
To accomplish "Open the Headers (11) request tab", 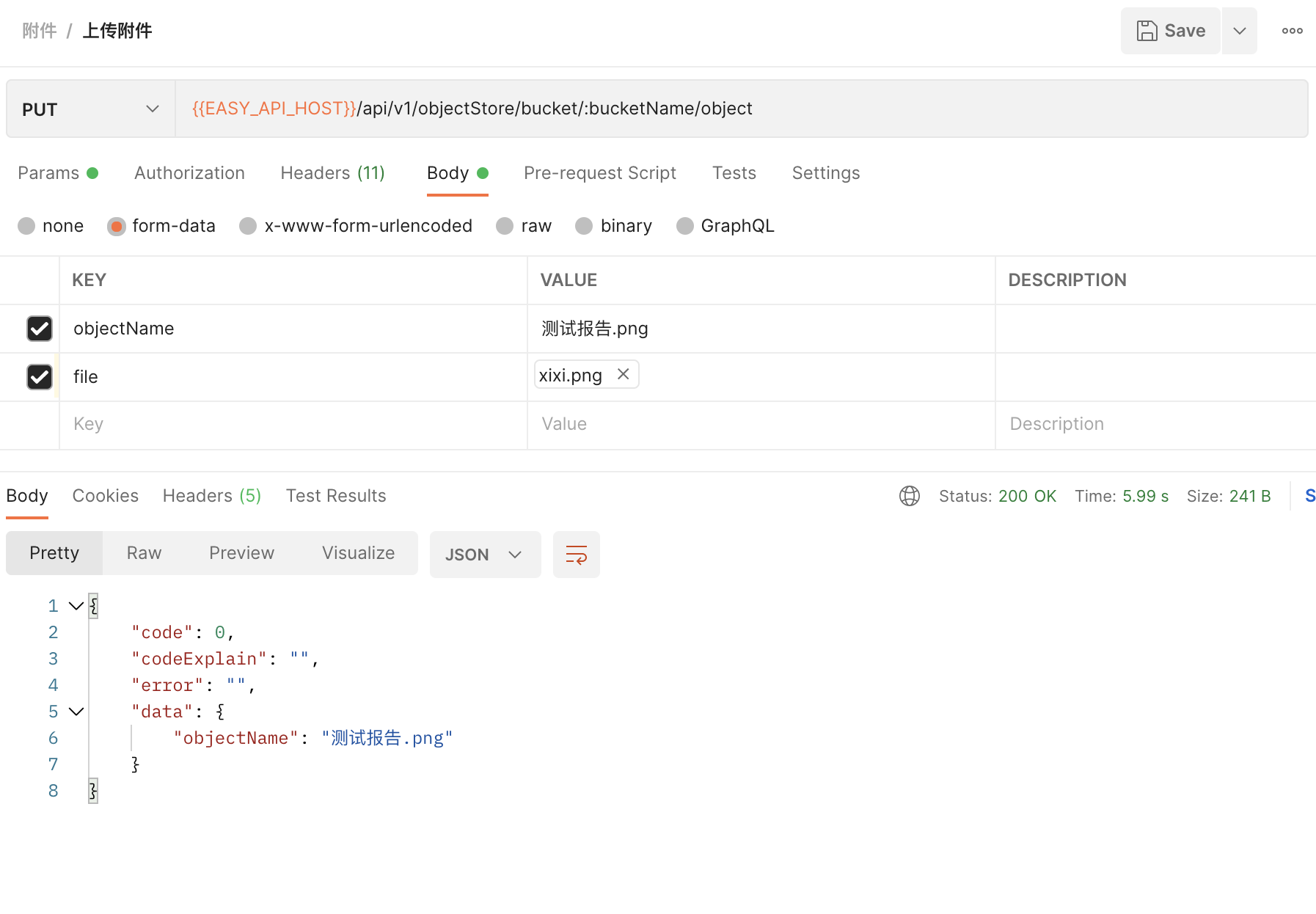I will pos(332,173).
